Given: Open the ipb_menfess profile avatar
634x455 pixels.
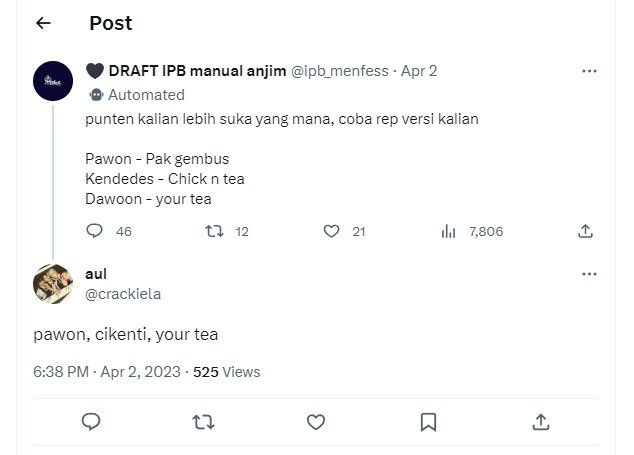Looking at the screenshot, I should click(x=52, y=81).
